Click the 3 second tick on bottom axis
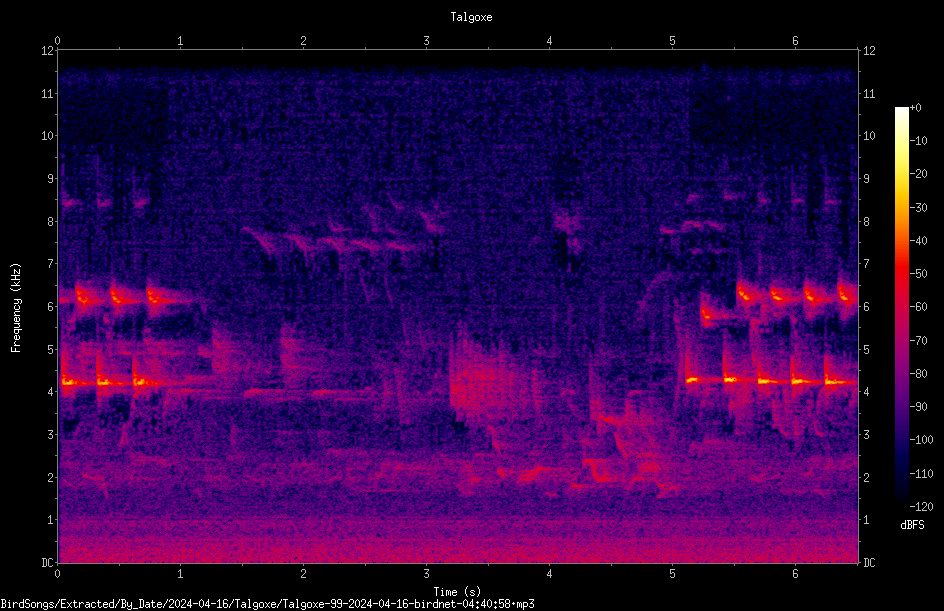 (x=426, y=574)
